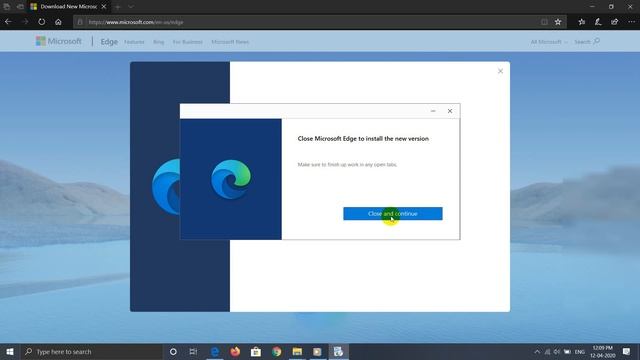Expand the All Microsoft dropdown

tap(549, 42)
